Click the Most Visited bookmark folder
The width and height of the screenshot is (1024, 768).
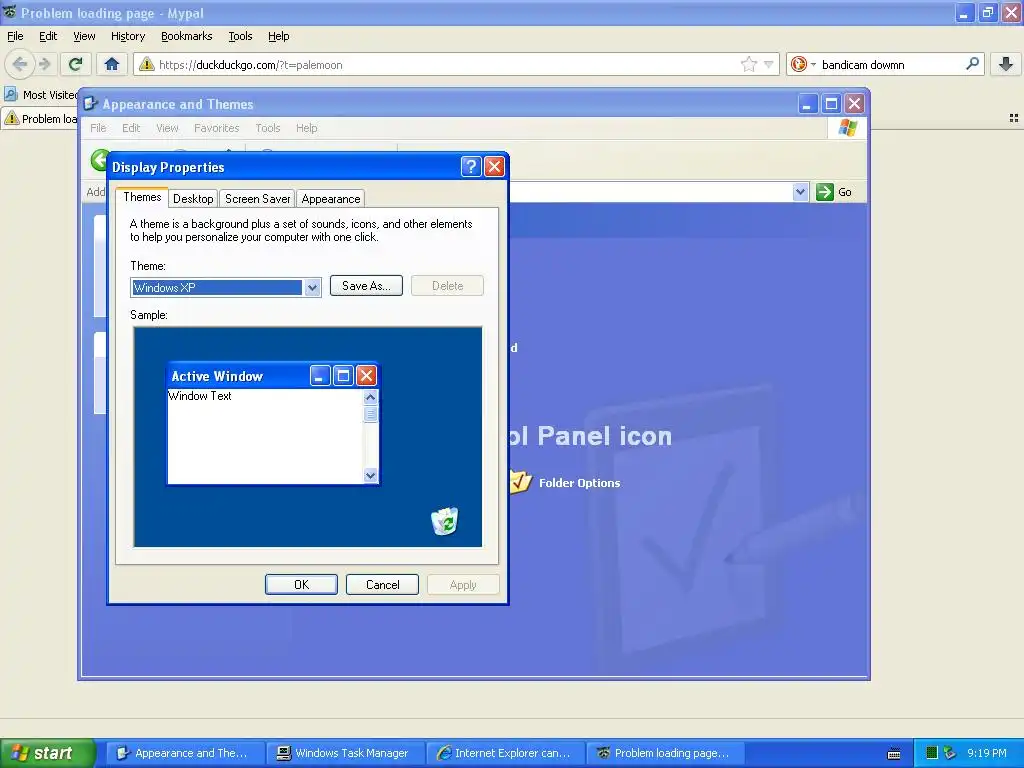pos(40,95)
